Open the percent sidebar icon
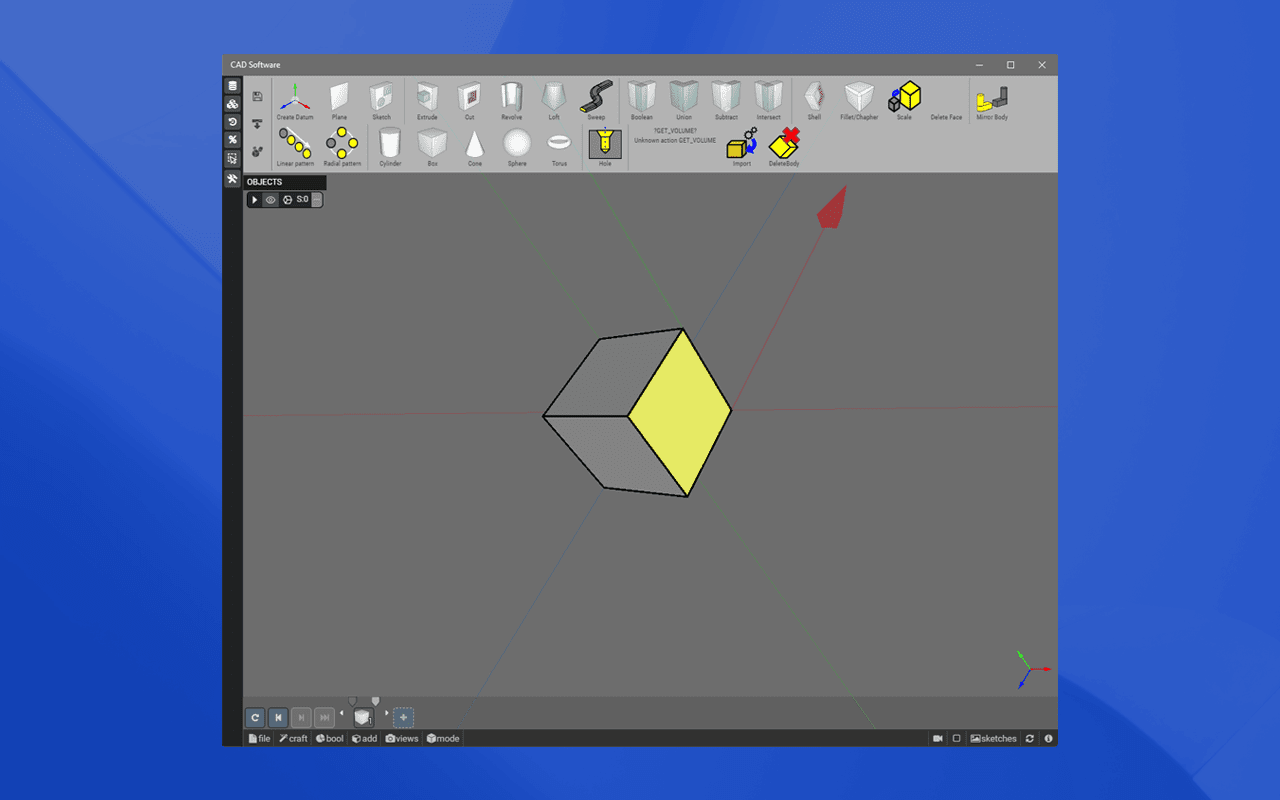The height and width of the screenshot is (800, 1280). click(232, 140)
